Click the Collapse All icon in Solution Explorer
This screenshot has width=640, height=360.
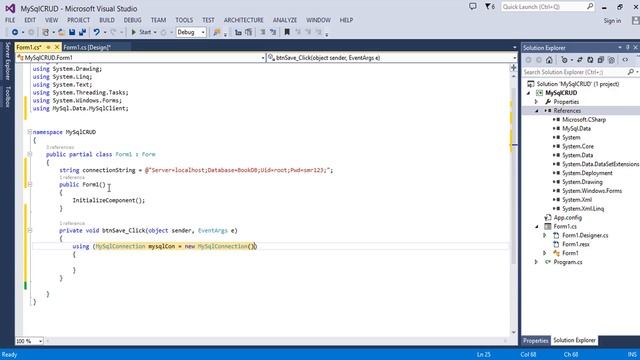click(601, 60)
